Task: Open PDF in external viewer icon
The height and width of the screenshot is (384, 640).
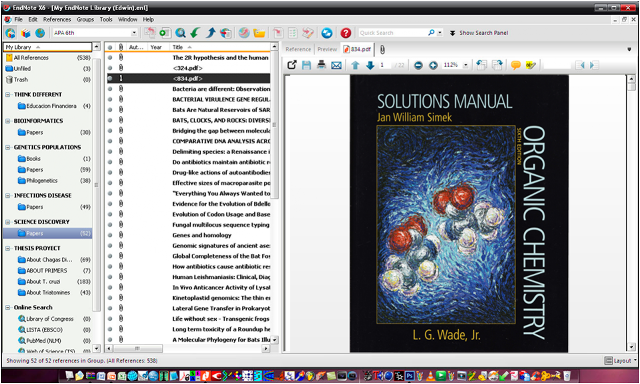Action: coord(292,65)
